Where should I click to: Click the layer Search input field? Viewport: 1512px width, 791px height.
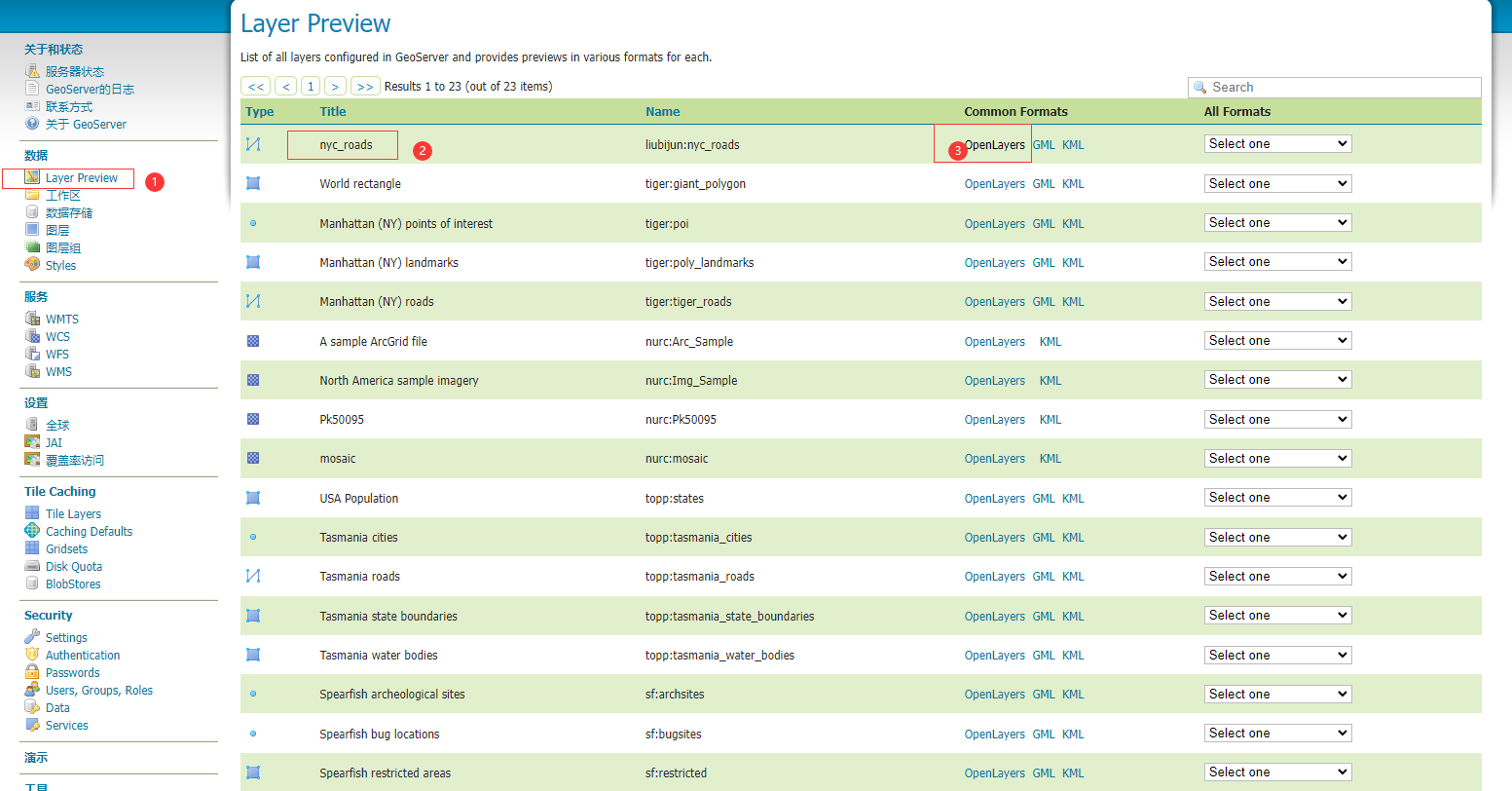coord(1335,88)
